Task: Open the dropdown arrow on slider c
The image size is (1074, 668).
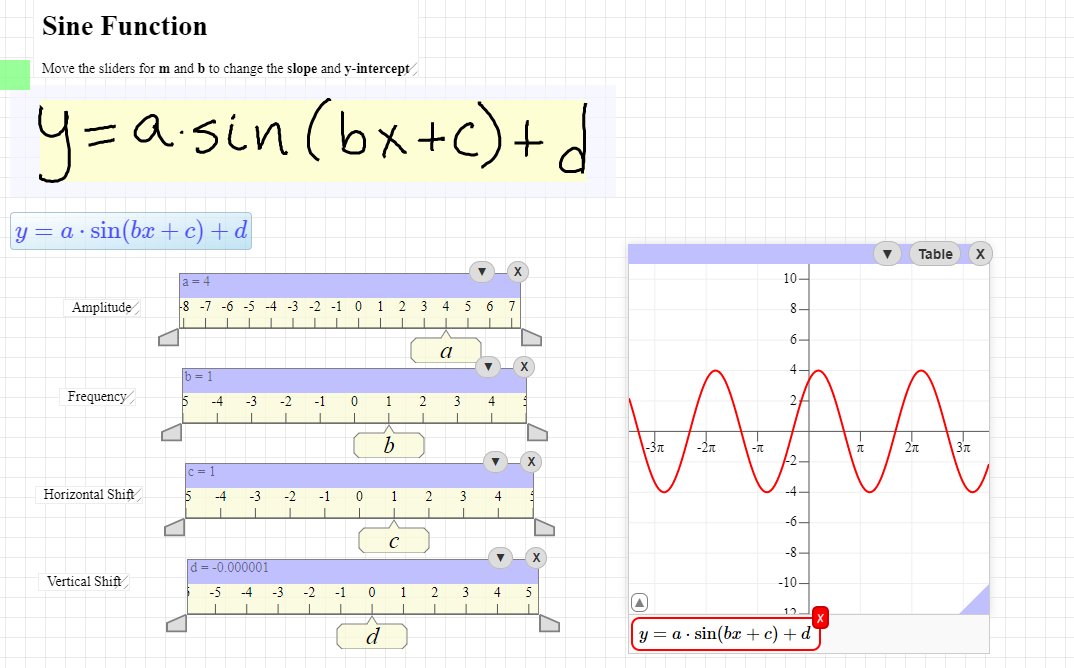Action: pos(495,462)
